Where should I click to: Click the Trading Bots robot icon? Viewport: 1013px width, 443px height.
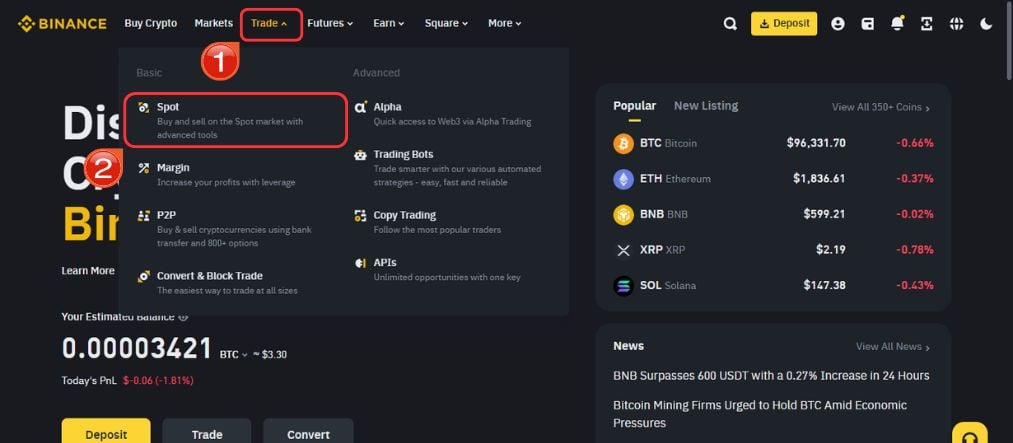point(360,155)
